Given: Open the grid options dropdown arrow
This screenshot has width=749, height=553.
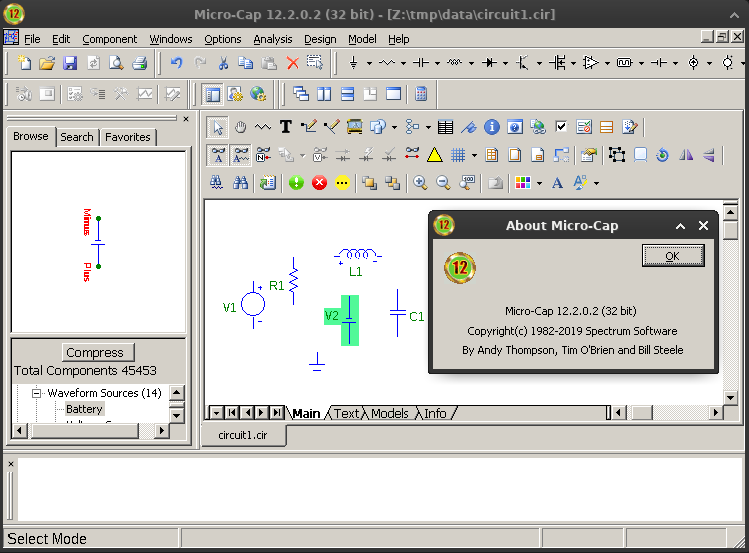Looking at the screenshot, I should coord(474,155).
